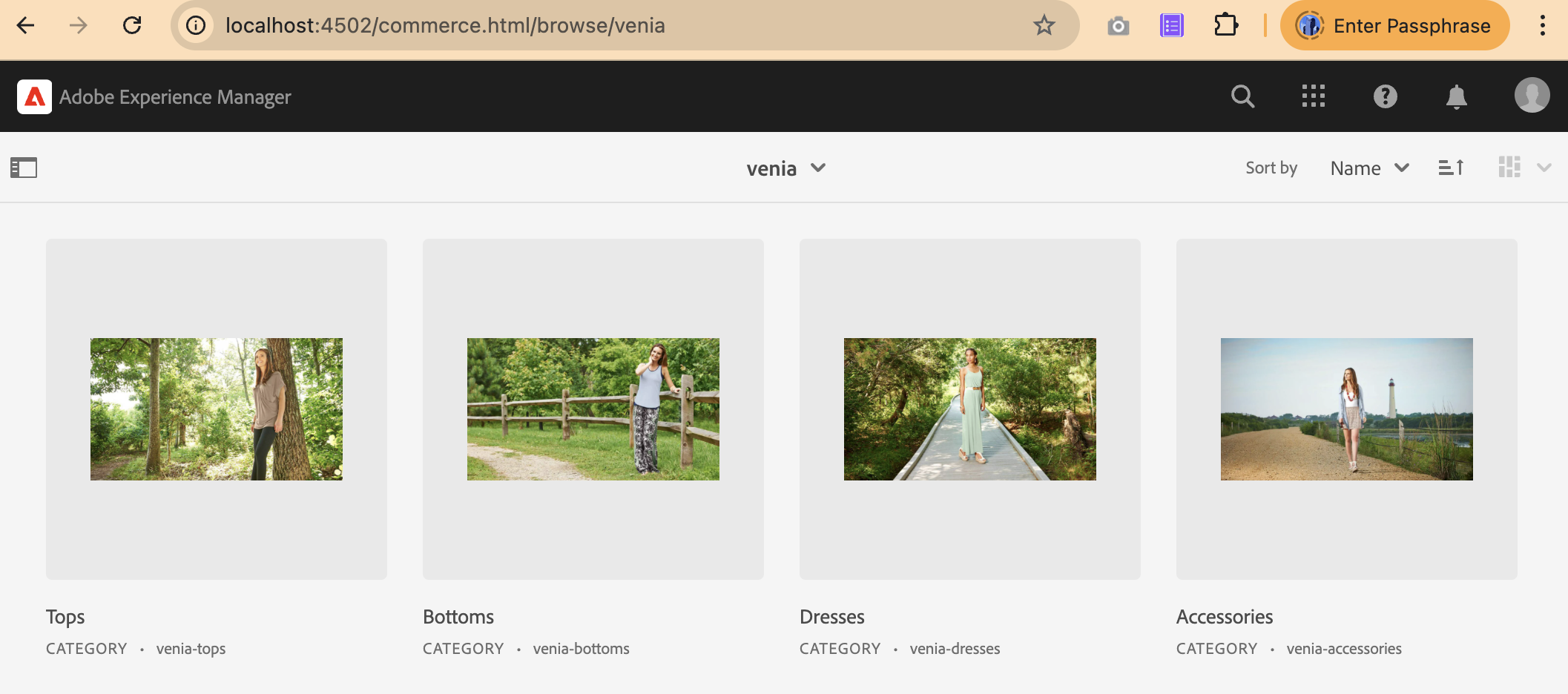Open the Dresses category title
Image resolution: width=1568 pixels, height=694 pixels.
tap(832, 617)
